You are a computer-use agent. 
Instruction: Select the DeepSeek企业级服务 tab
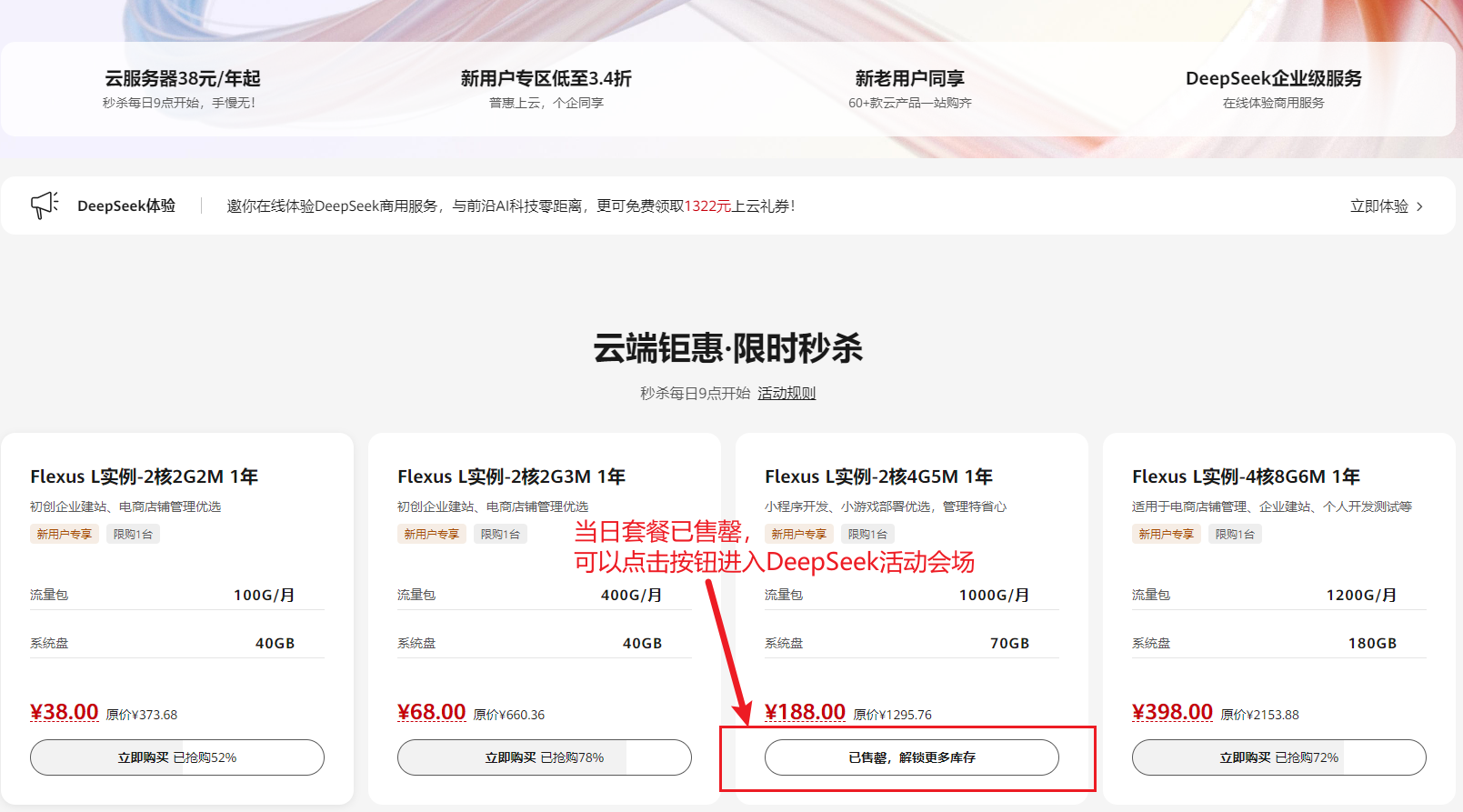[1274, 89]
